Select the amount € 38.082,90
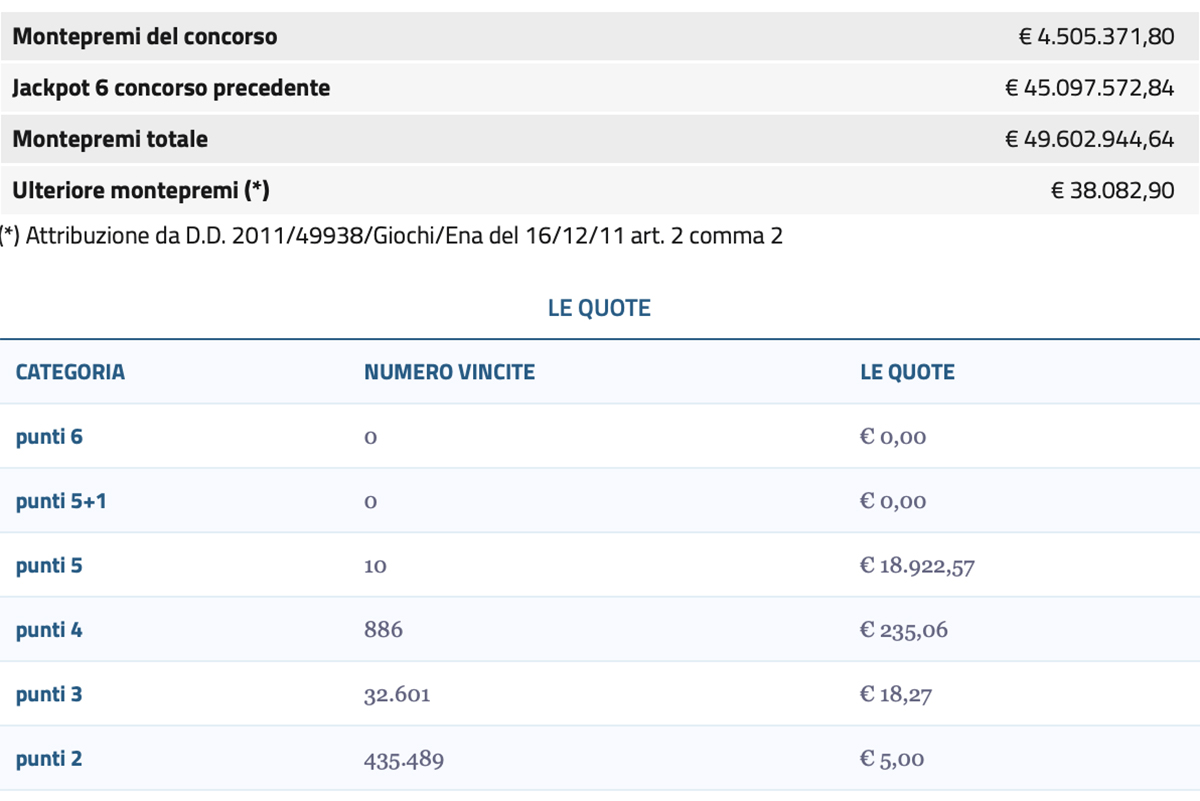 point(1112,190)
